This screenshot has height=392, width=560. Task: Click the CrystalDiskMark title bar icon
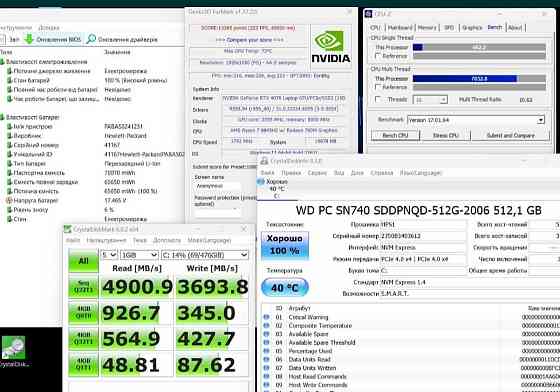pos(68,229)
